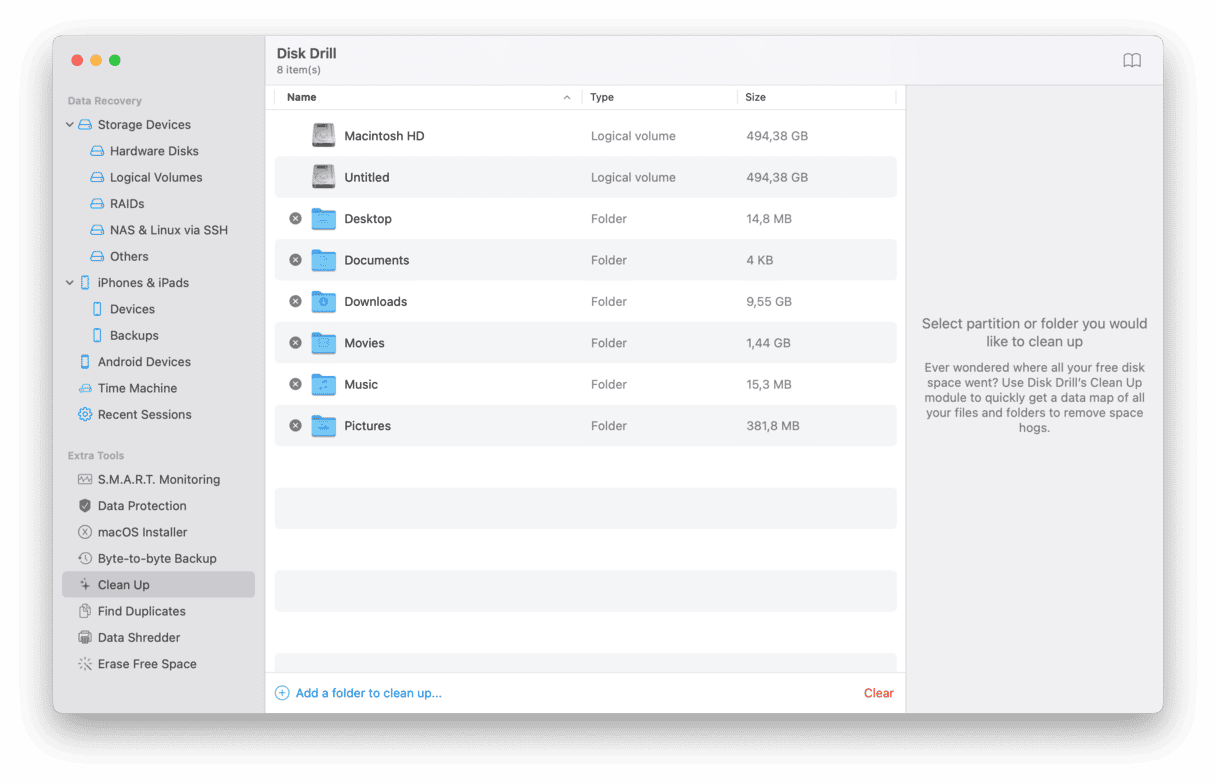
Task: Collapse the iPhones & iPads section
Action: coord(69,283)
